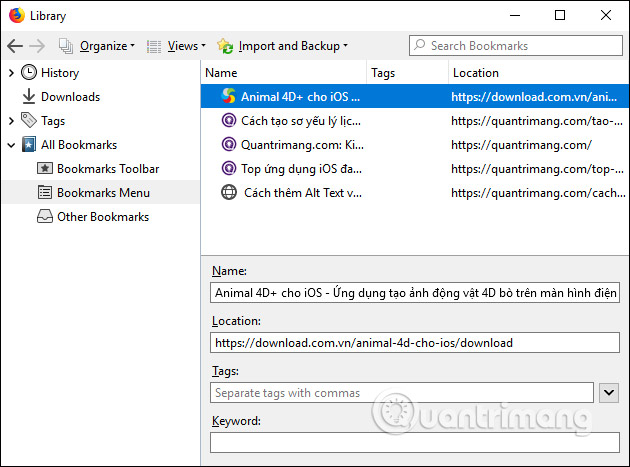Click the Keyword text field
This screenshot has width=630, height=467.
tap(415, 441)
